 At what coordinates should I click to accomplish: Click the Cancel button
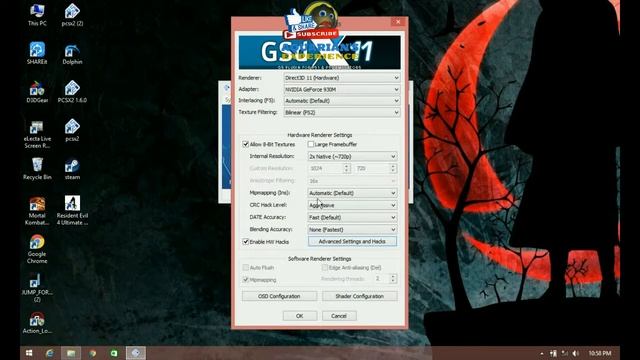(x=339, y=316)
